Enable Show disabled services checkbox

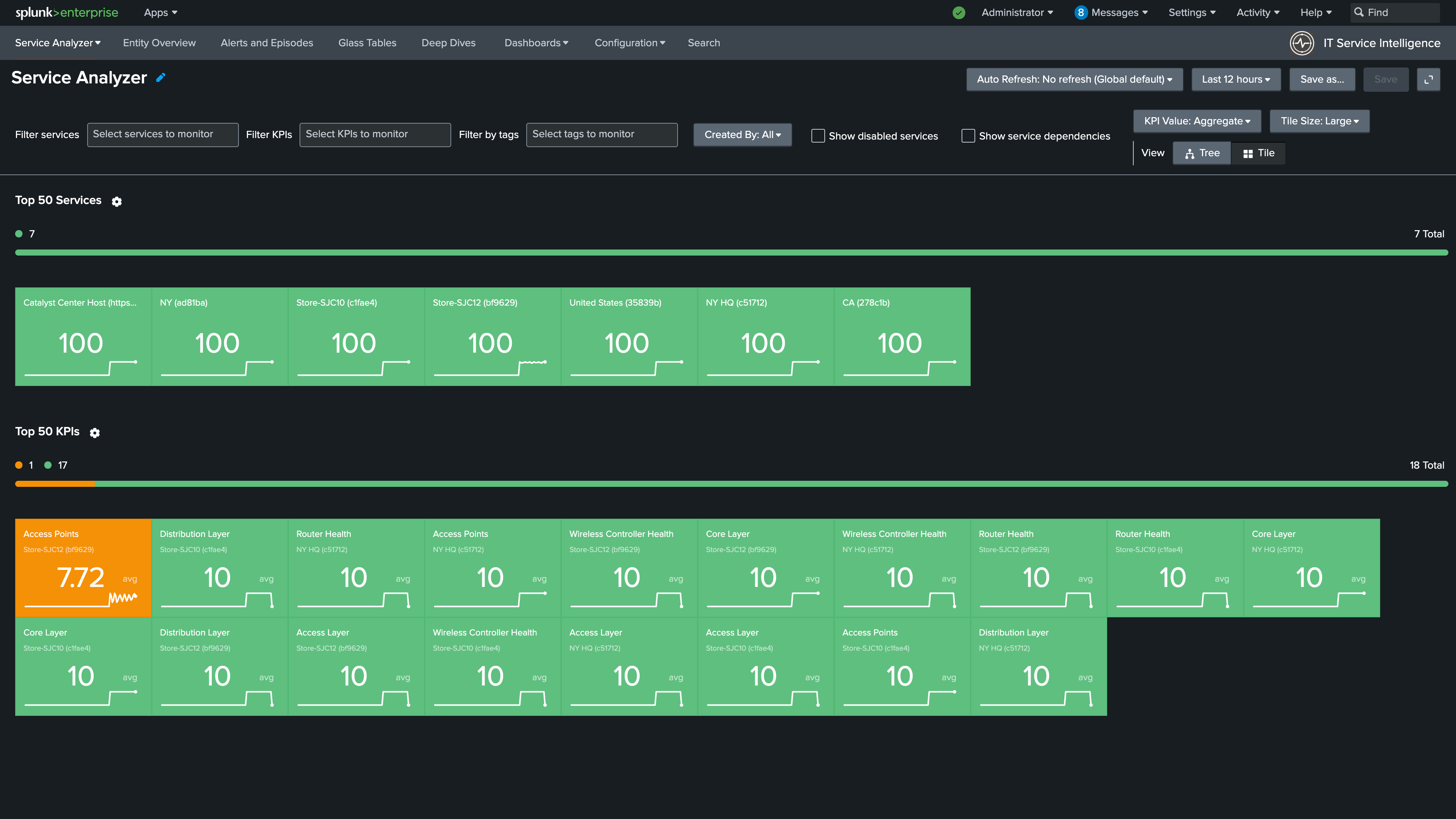(x=818, y=136)
